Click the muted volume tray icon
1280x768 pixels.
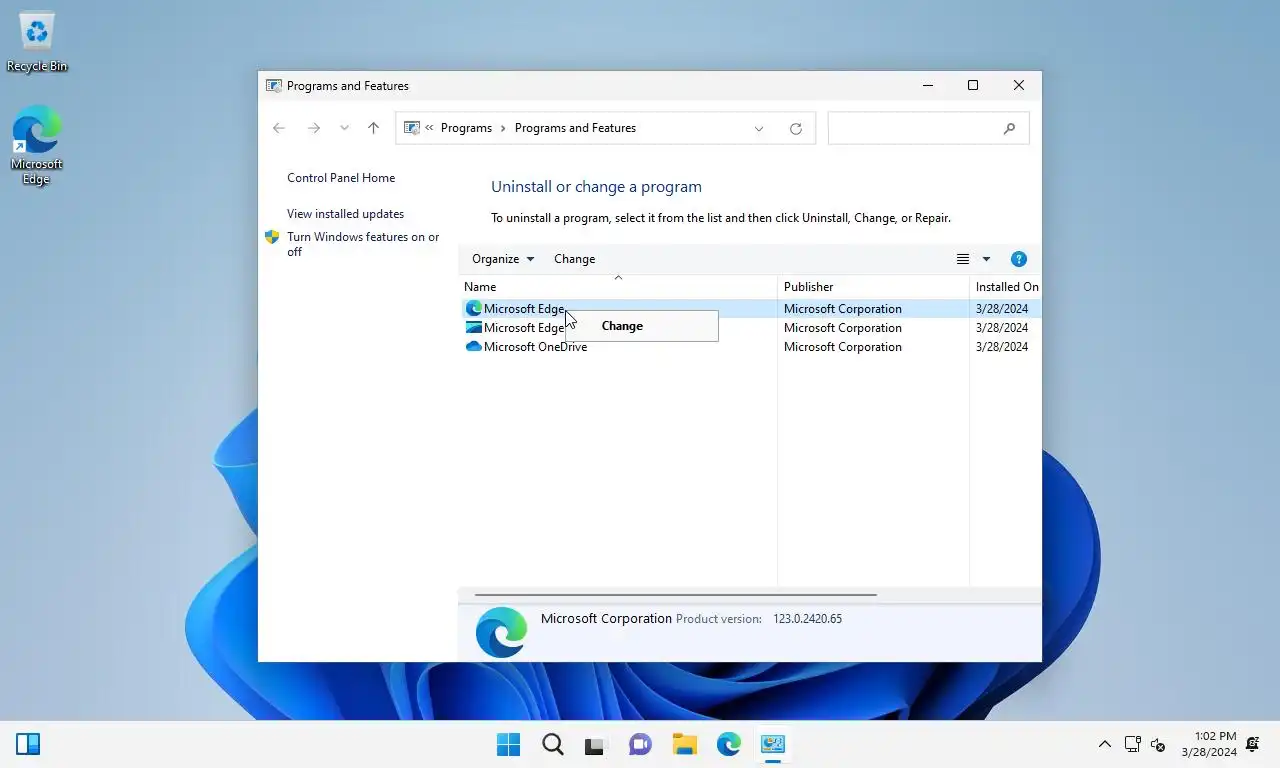[1158, 744]
